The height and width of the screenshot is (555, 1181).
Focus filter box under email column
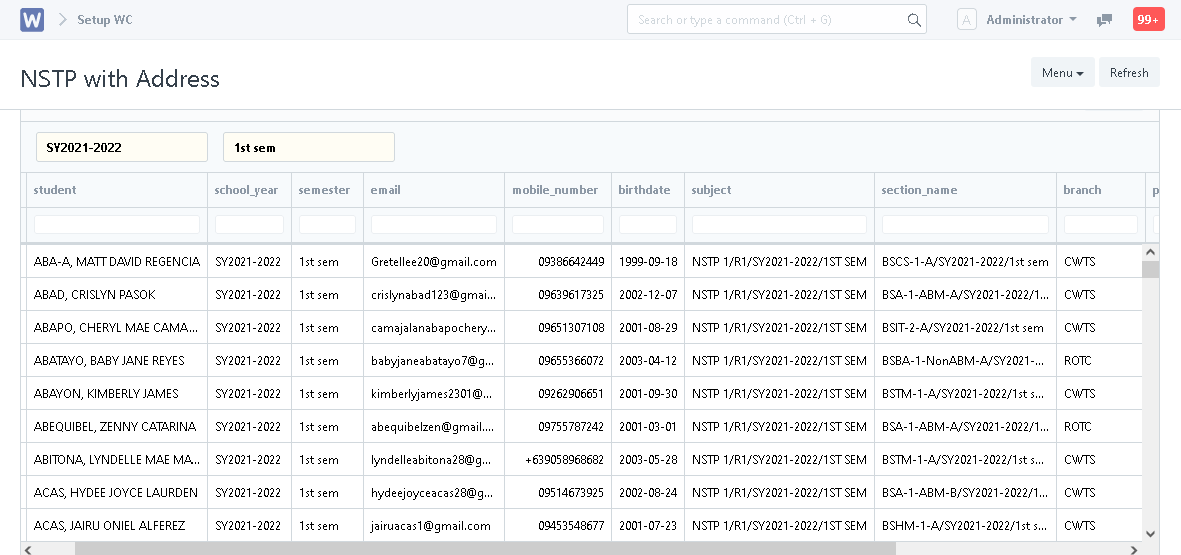(x=434, y=224)
